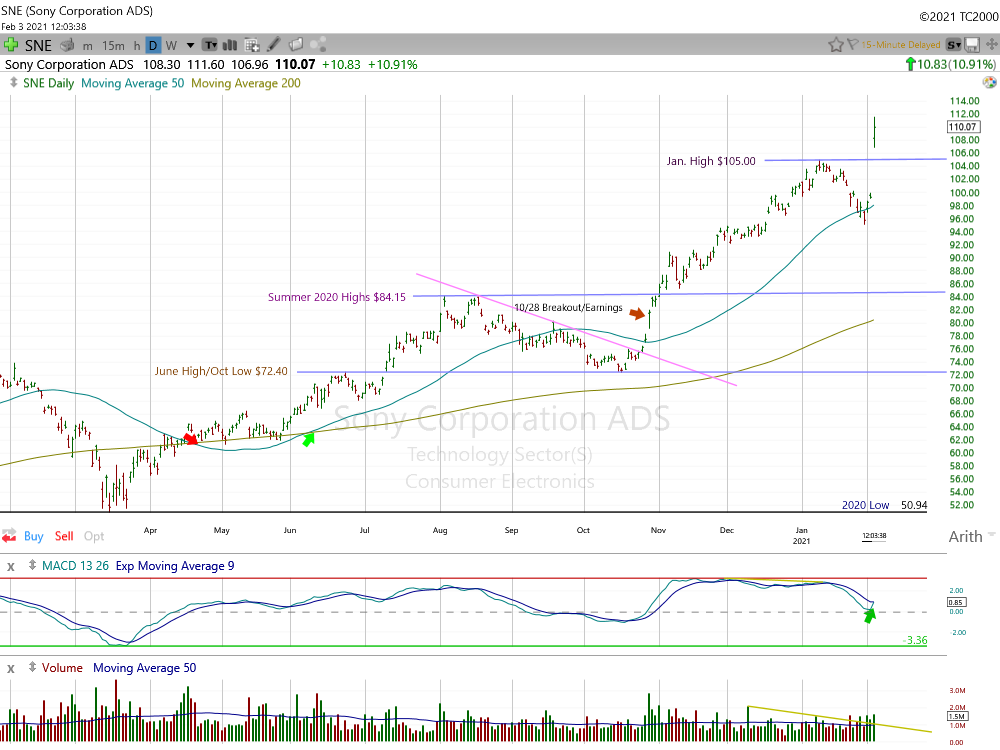Click the color palette icon
Image resolution: width=1000 pixels, height=750 pixels.
(990, 82)
